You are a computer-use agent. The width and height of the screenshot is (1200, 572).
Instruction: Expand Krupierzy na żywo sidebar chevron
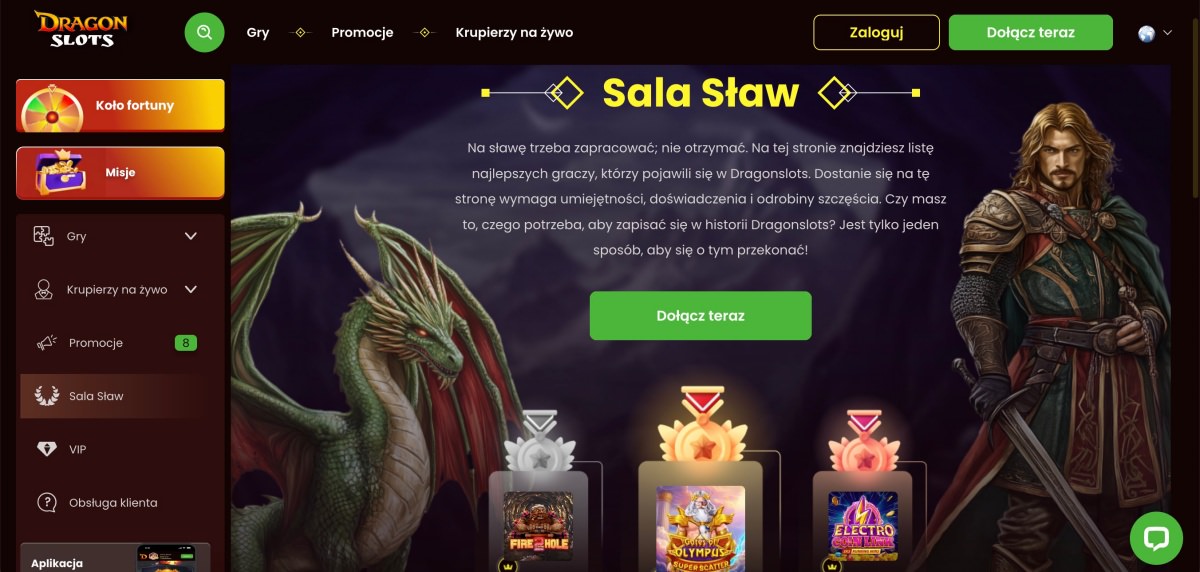(191, 290)
